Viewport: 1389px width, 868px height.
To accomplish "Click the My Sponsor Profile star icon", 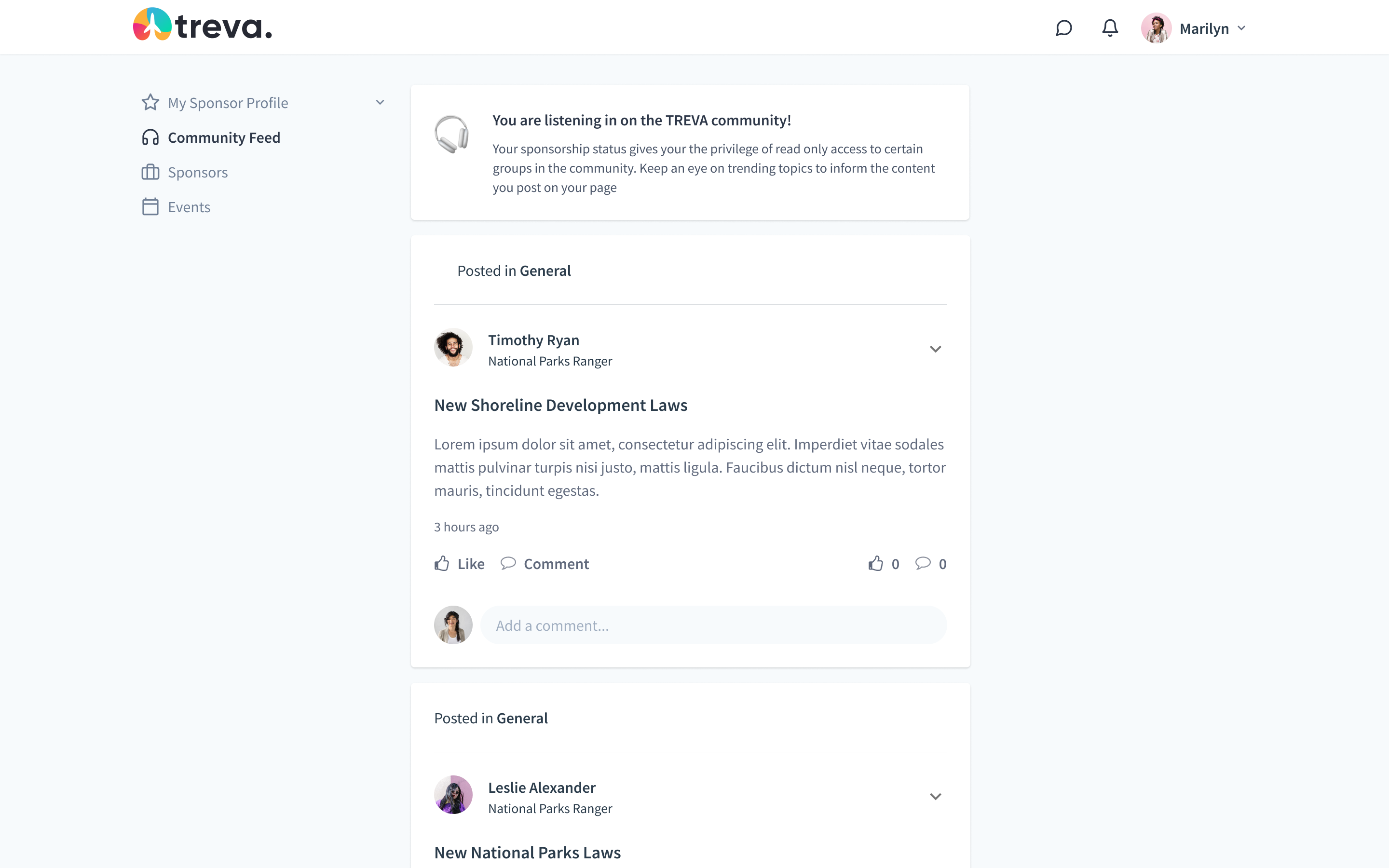I will point(150,103).
